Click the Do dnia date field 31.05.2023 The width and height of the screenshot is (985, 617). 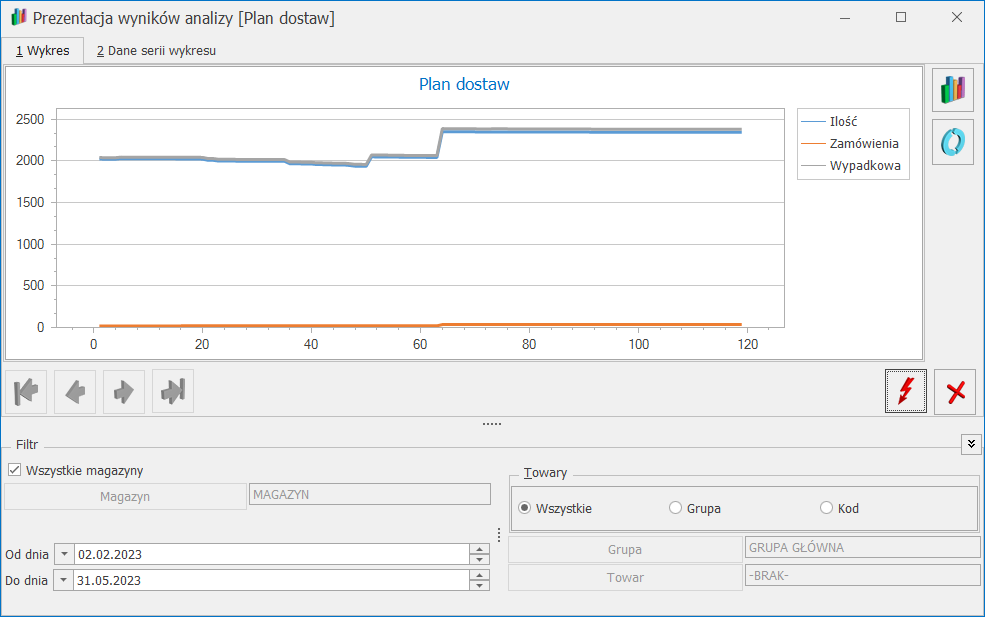coord(271,580)
